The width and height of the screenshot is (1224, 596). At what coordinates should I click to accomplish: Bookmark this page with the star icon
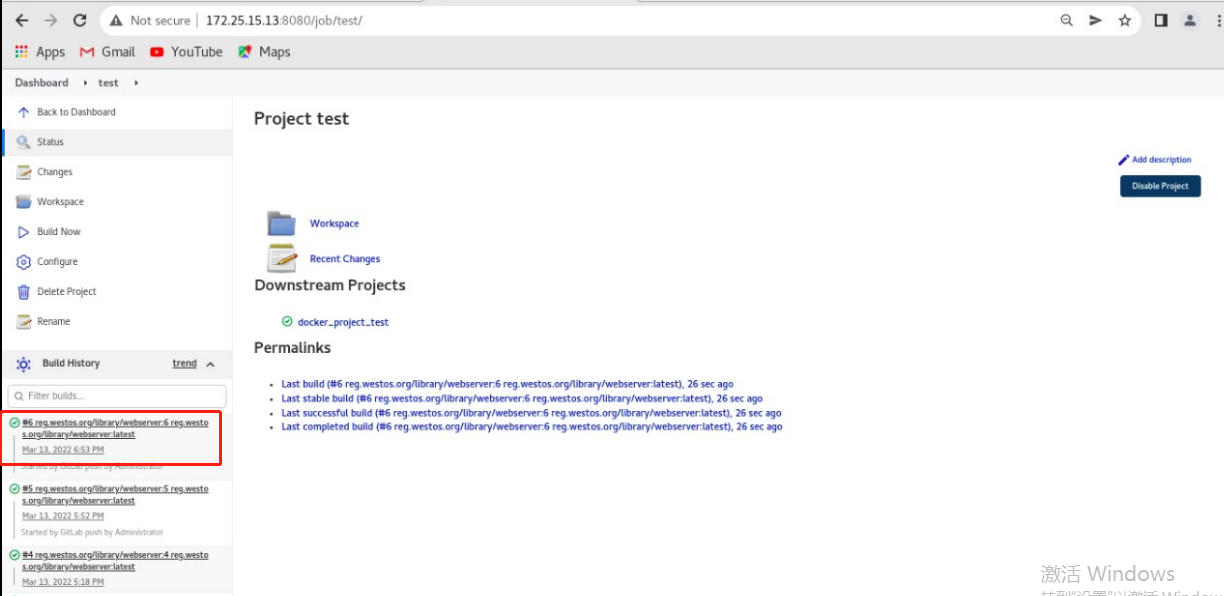[1125, 20]
